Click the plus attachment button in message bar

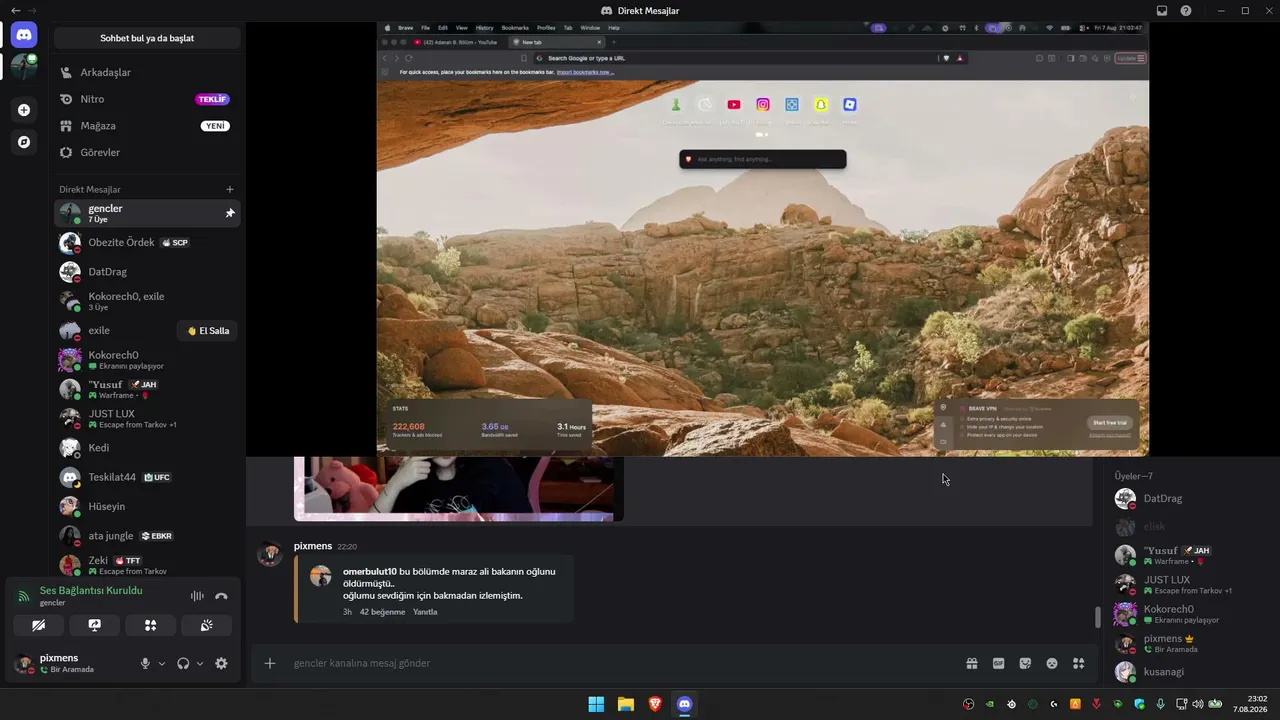click(270, 663)
